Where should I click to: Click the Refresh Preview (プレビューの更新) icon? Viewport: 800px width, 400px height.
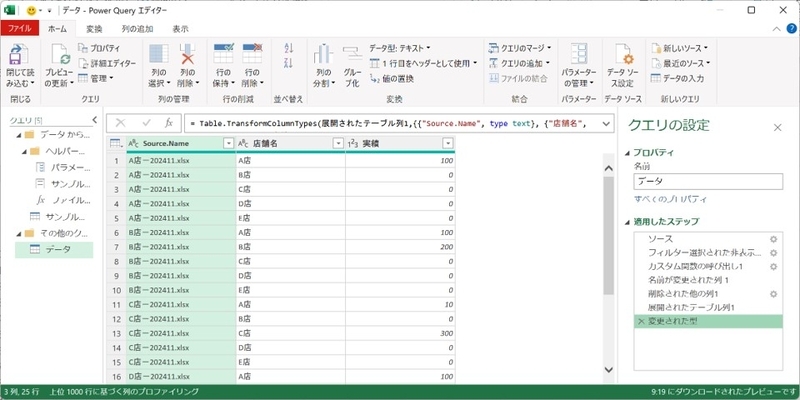point(59,55)
